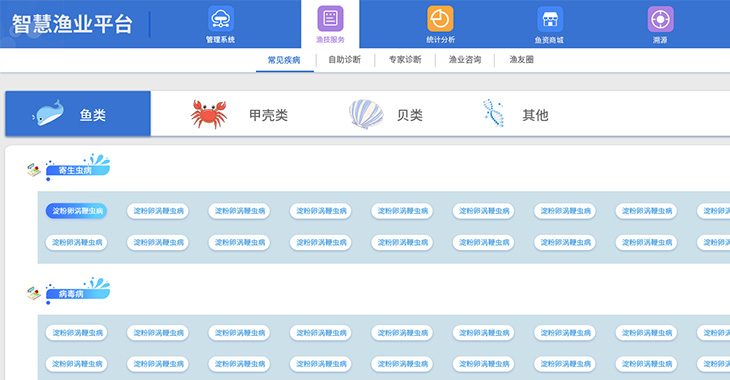
Task: Click the scallop shell icon for 贝类
Action: pos(366,114)
